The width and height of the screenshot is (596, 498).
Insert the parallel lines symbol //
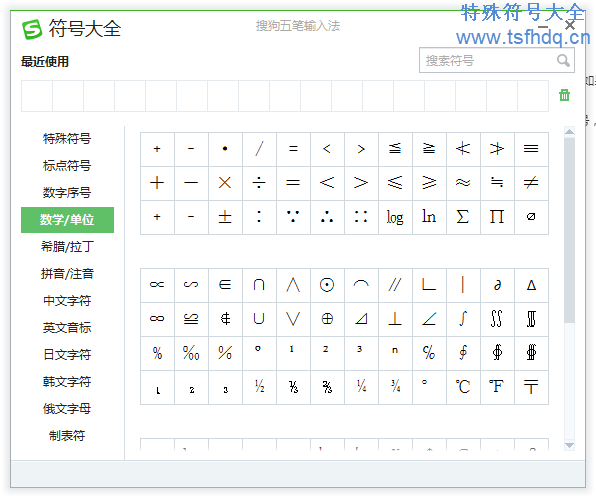pos(395,285)
